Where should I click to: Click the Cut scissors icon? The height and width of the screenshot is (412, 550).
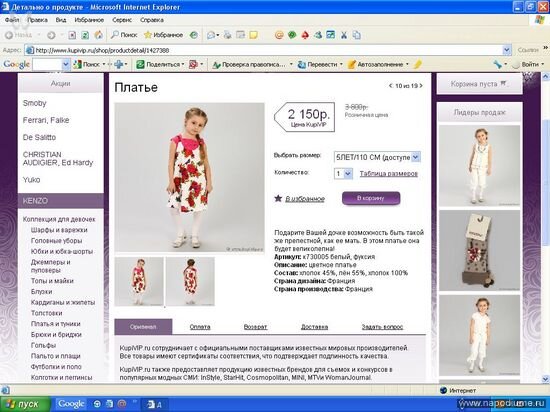[x=344, y=35]
